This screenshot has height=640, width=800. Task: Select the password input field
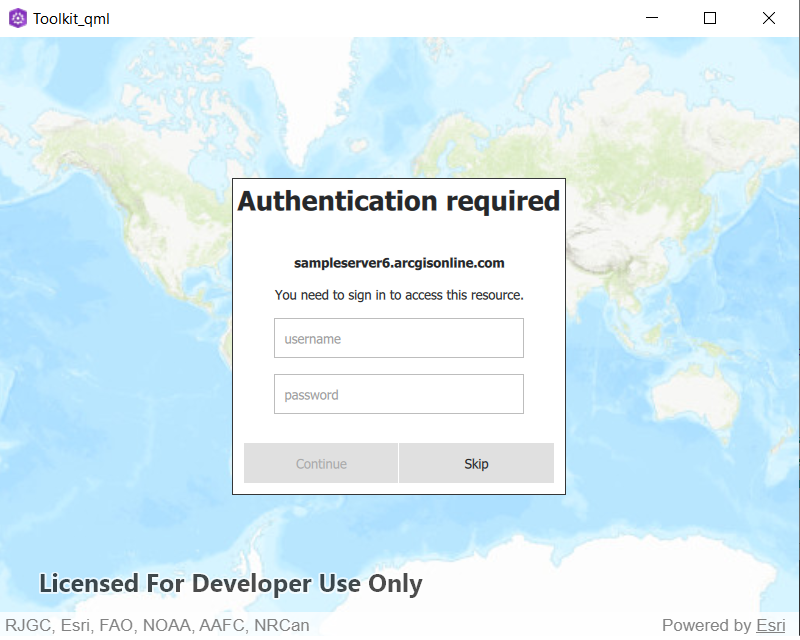tap(398, 394)
